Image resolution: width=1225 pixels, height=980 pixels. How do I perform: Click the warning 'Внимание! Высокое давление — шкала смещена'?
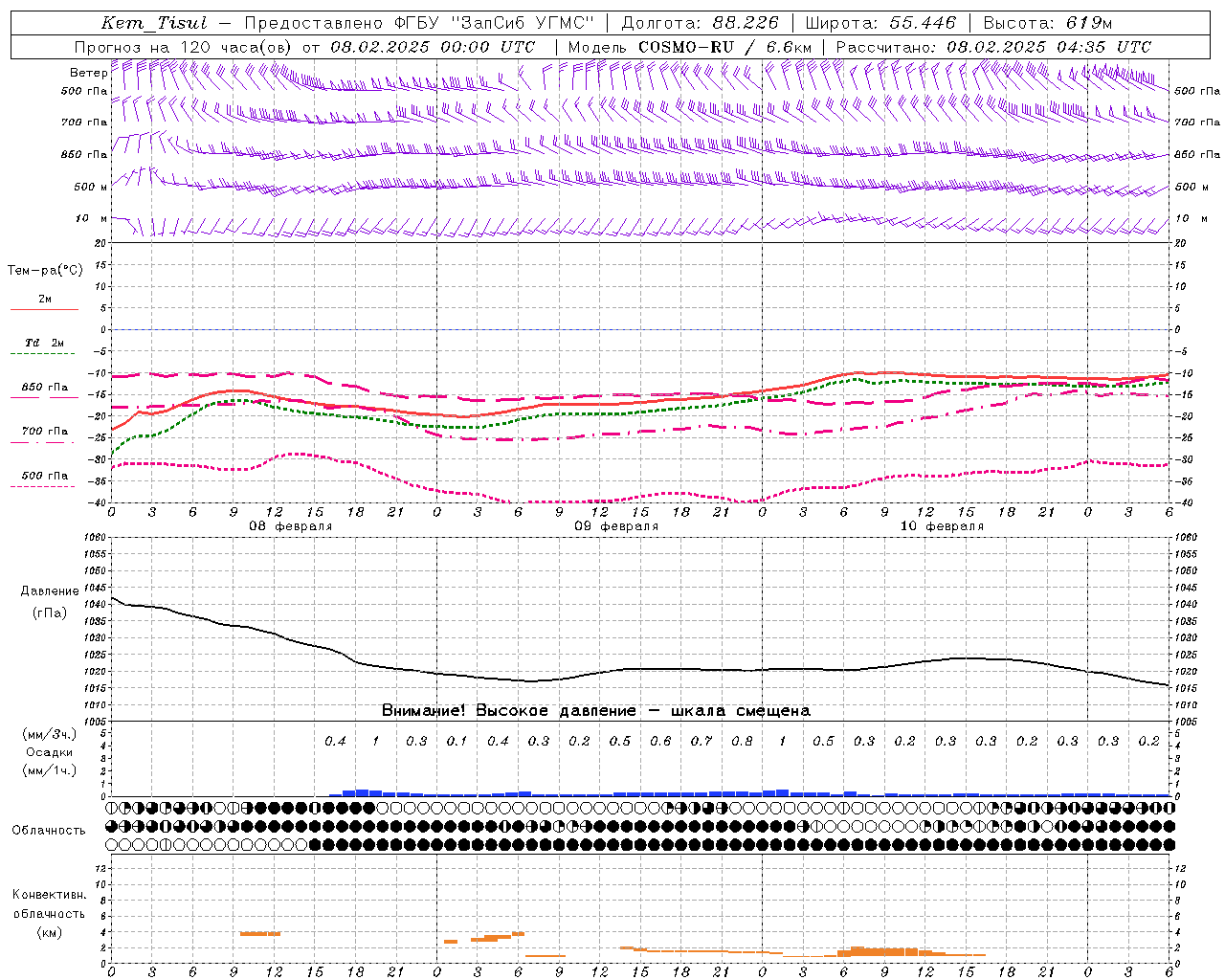(595, 710)
